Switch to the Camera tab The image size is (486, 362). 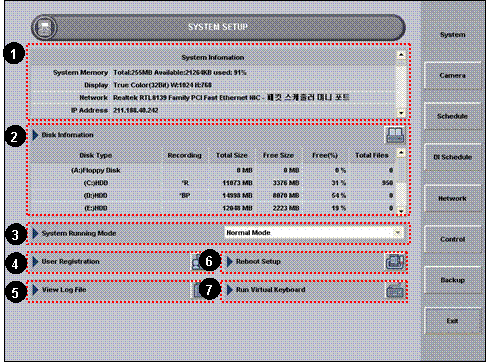coord(452,75)
